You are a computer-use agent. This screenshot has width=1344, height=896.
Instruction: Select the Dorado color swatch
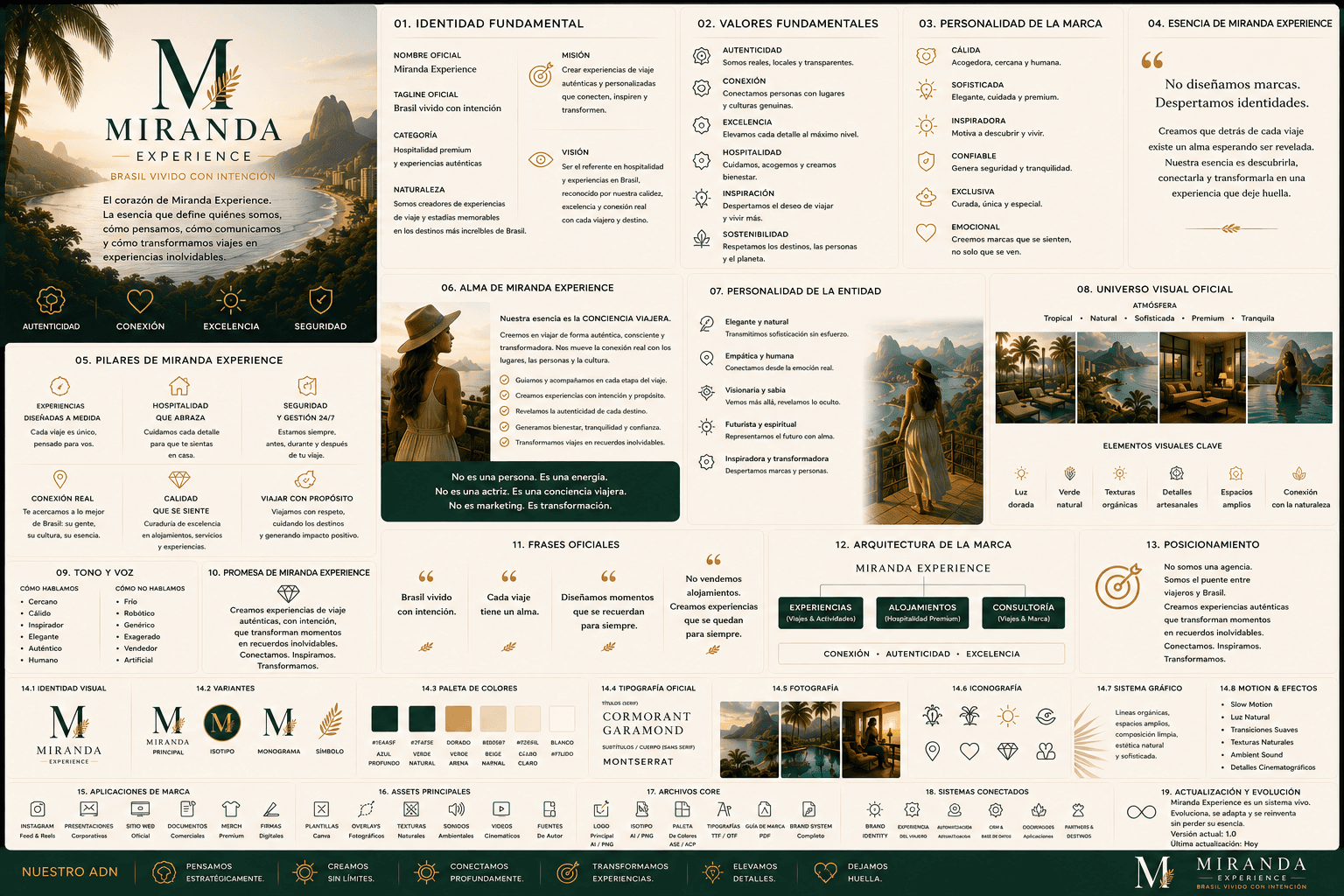coord(458,719)
